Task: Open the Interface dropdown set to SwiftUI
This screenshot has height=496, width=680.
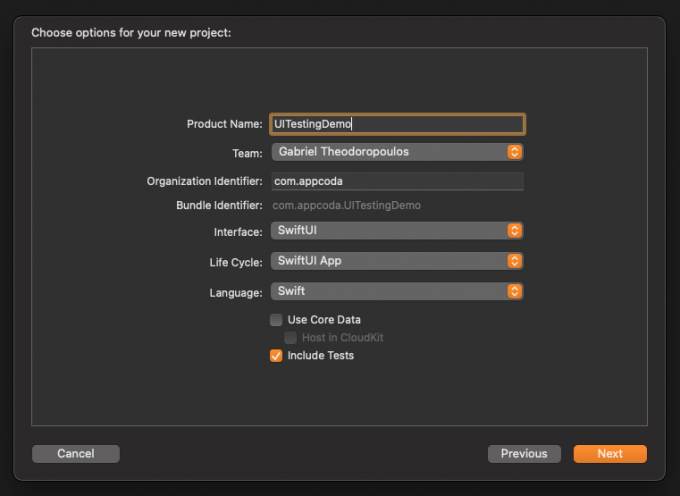Action: (x=390, y=231)
